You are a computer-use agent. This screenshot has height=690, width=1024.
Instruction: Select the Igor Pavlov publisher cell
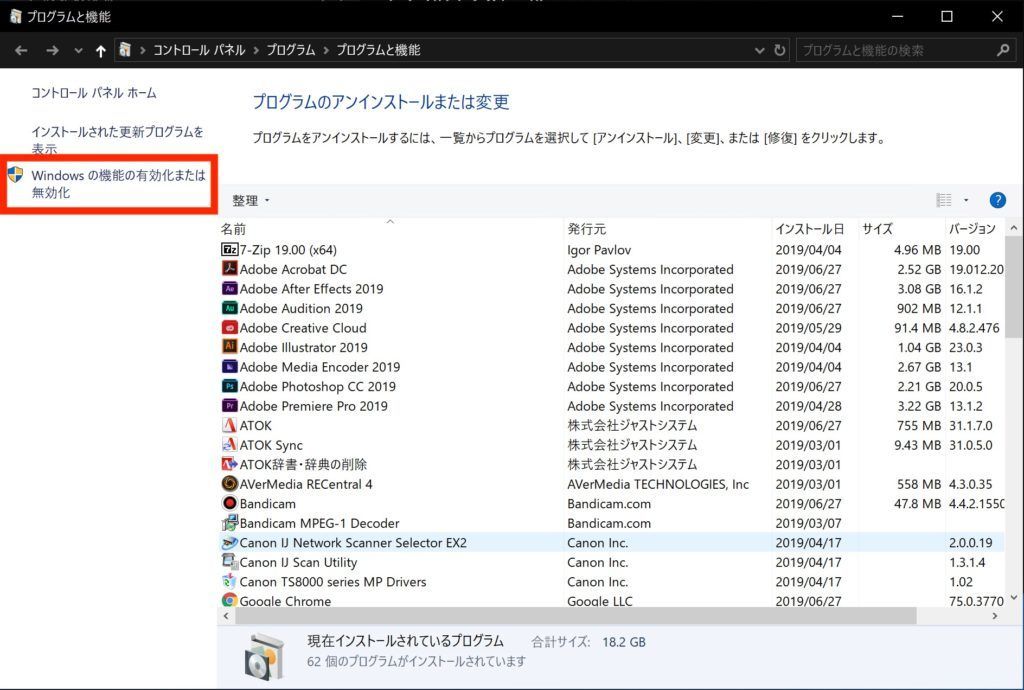click(599, 250)
